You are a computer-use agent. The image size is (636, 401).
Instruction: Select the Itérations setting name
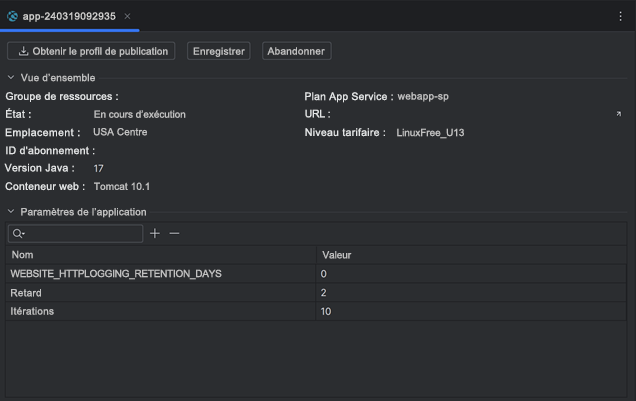tap(32, 311)
